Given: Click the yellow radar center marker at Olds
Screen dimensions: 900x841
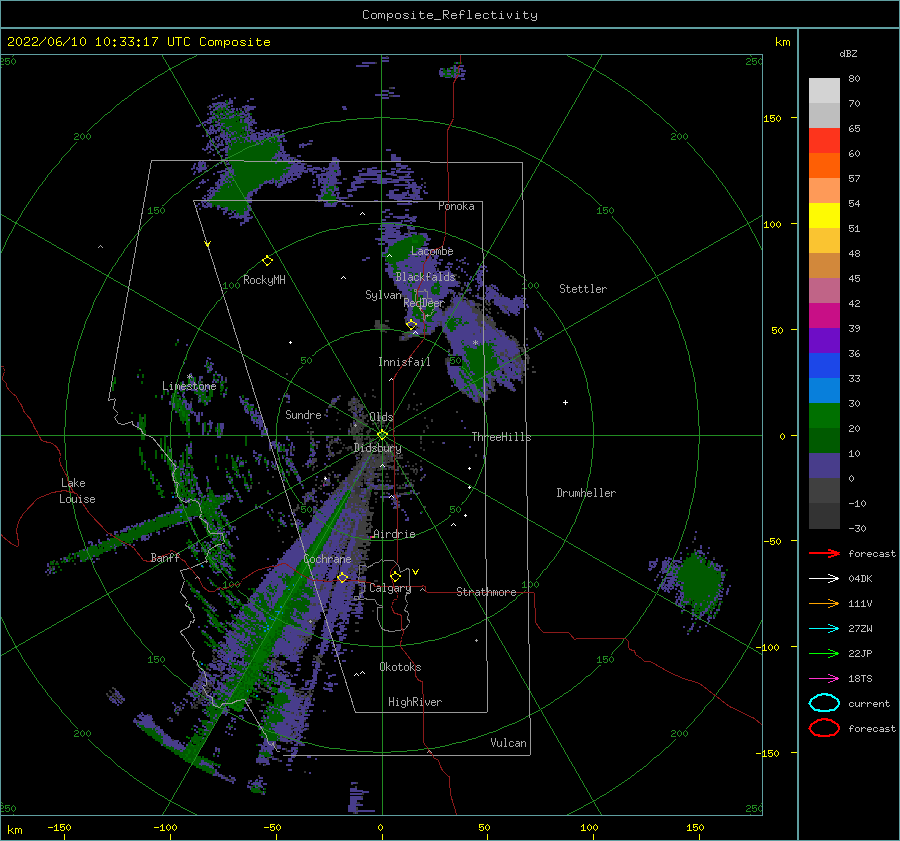Looking at the screenshot, I should pos(382,435).
